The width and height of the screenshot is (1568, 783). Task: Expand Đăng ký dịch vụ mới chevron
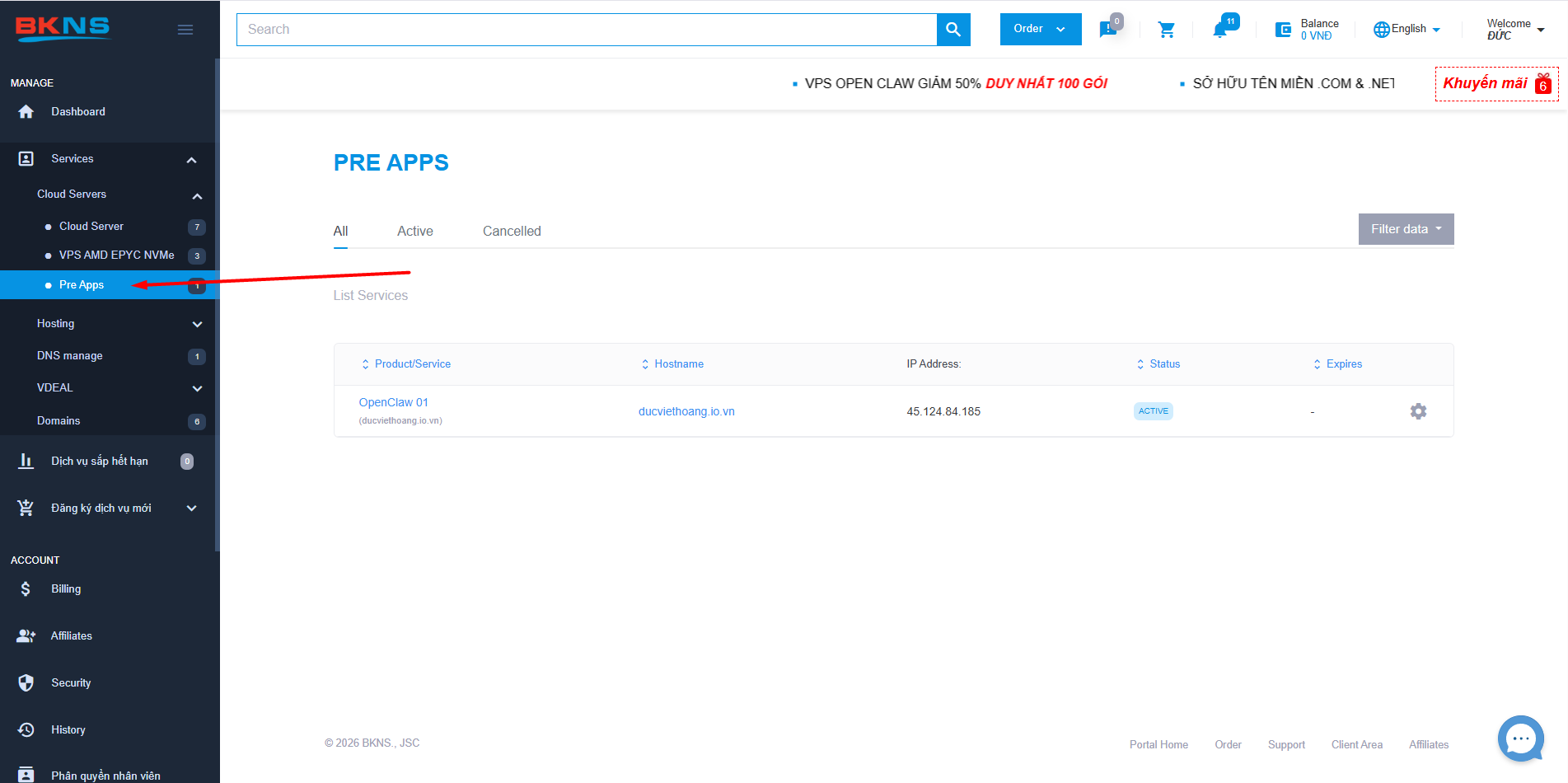[191, 509]
